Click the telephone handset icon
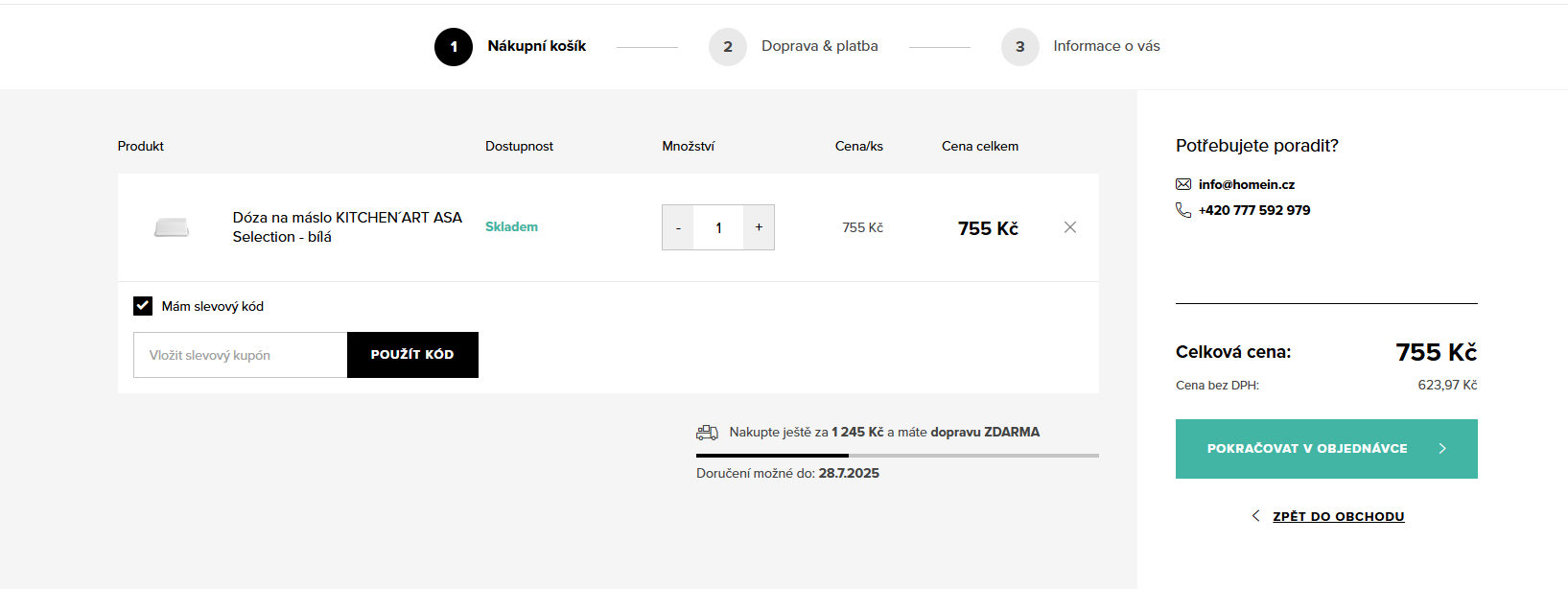The image size is (1568, 589). pyautogui.click(x=1183, y=210)
